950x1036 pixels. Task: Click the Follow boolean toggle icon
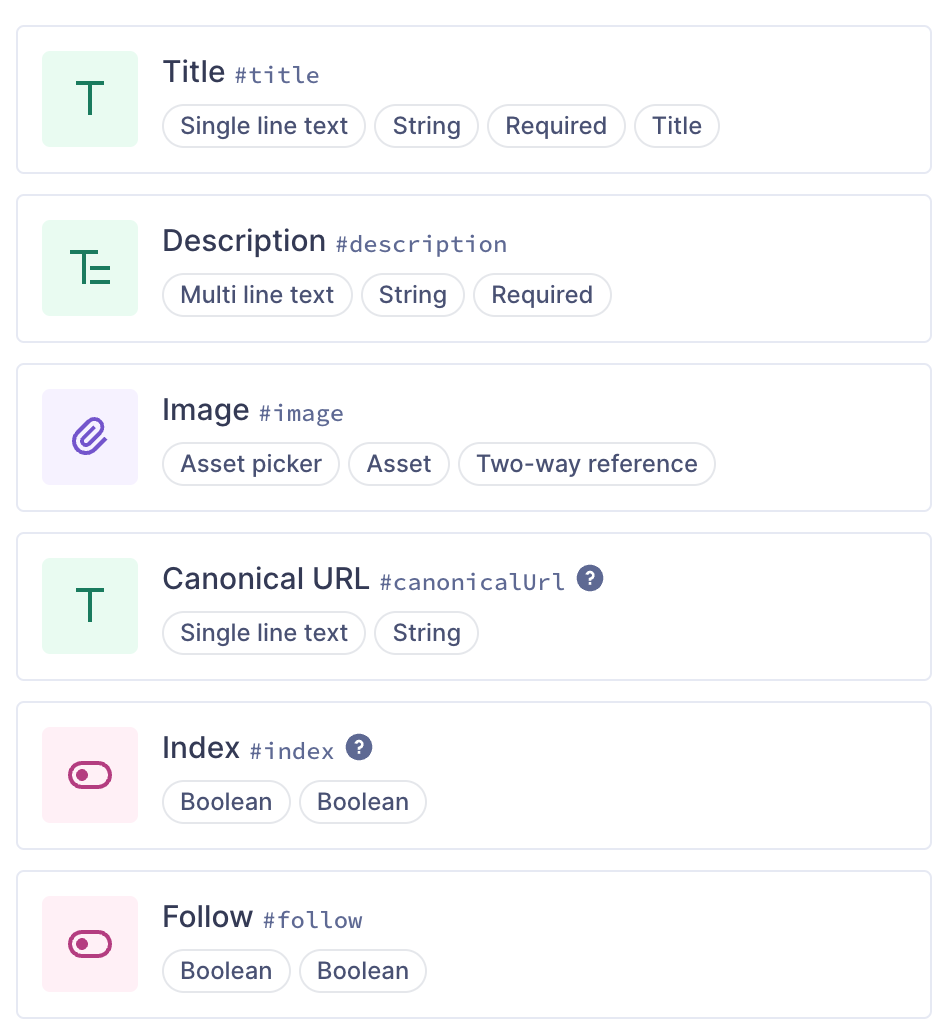coord(90,944)
